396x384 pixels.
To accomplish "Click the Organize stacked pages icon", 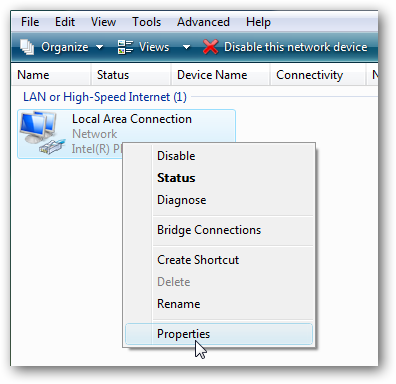I will (27, 47).
